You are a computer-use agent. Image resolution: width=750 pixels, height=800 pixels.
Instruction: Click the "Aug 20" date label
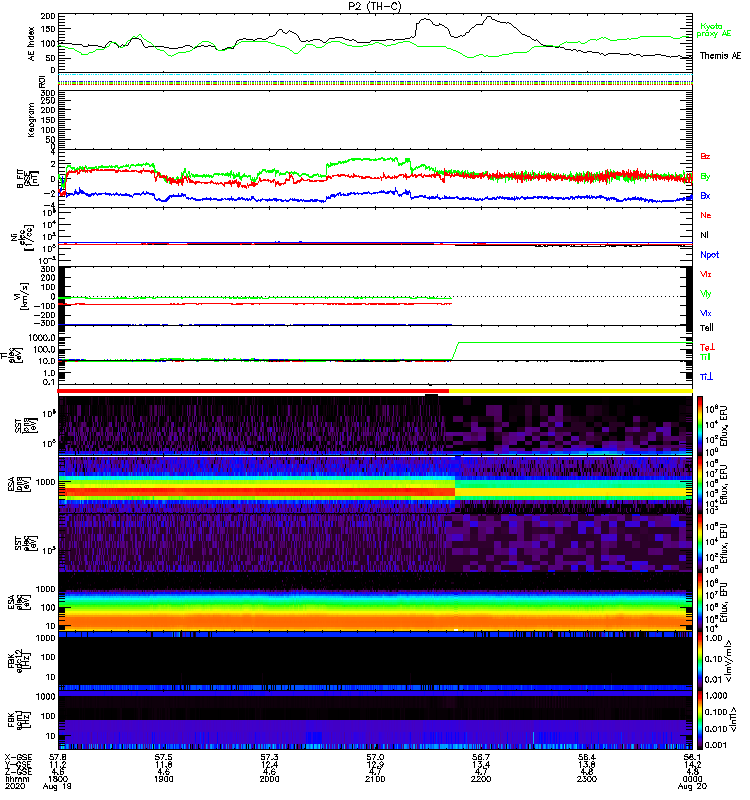pos(692,786)
